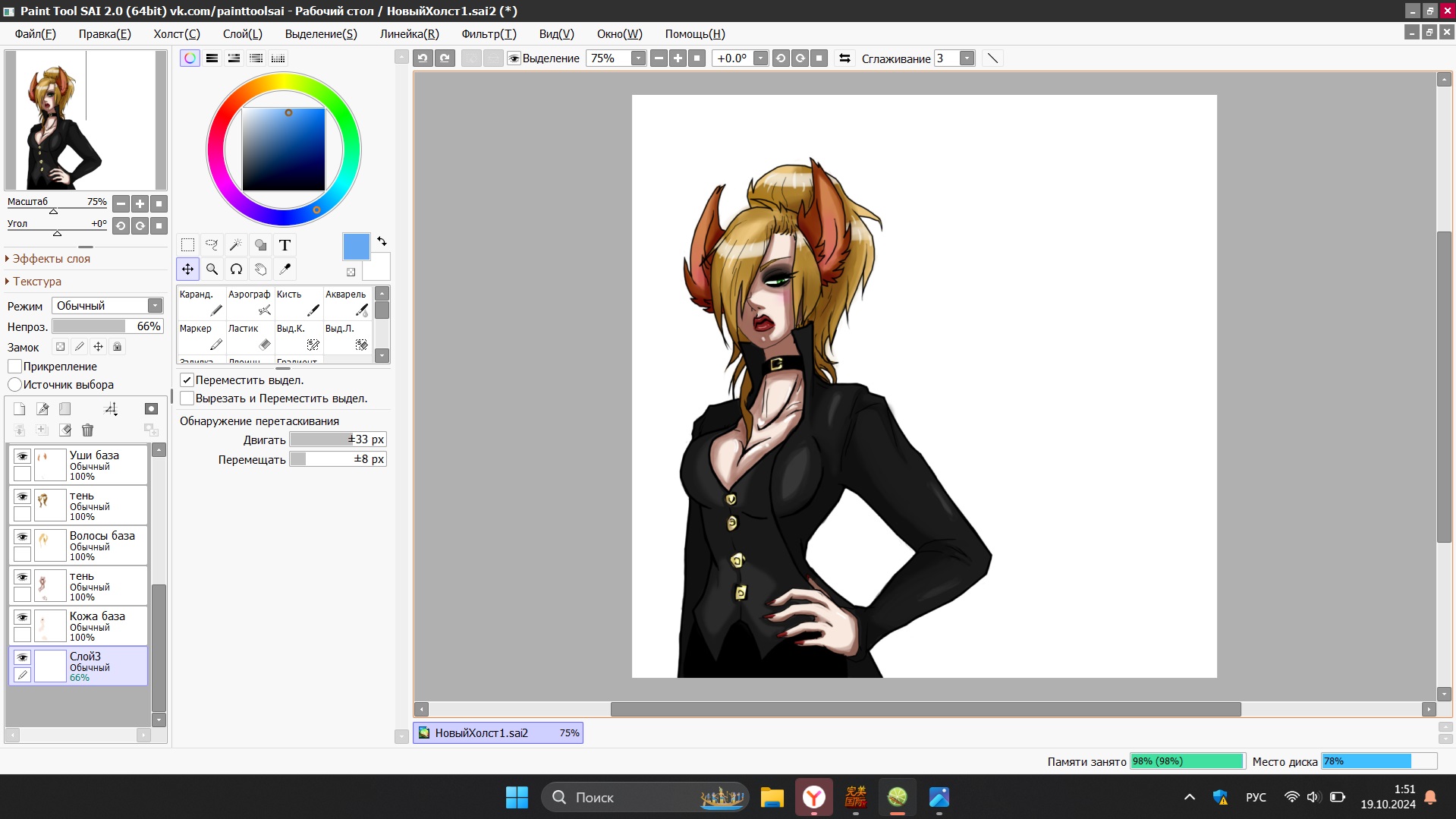Select the Text tool
The image size is (1456, 819).
tap(285, 245)
